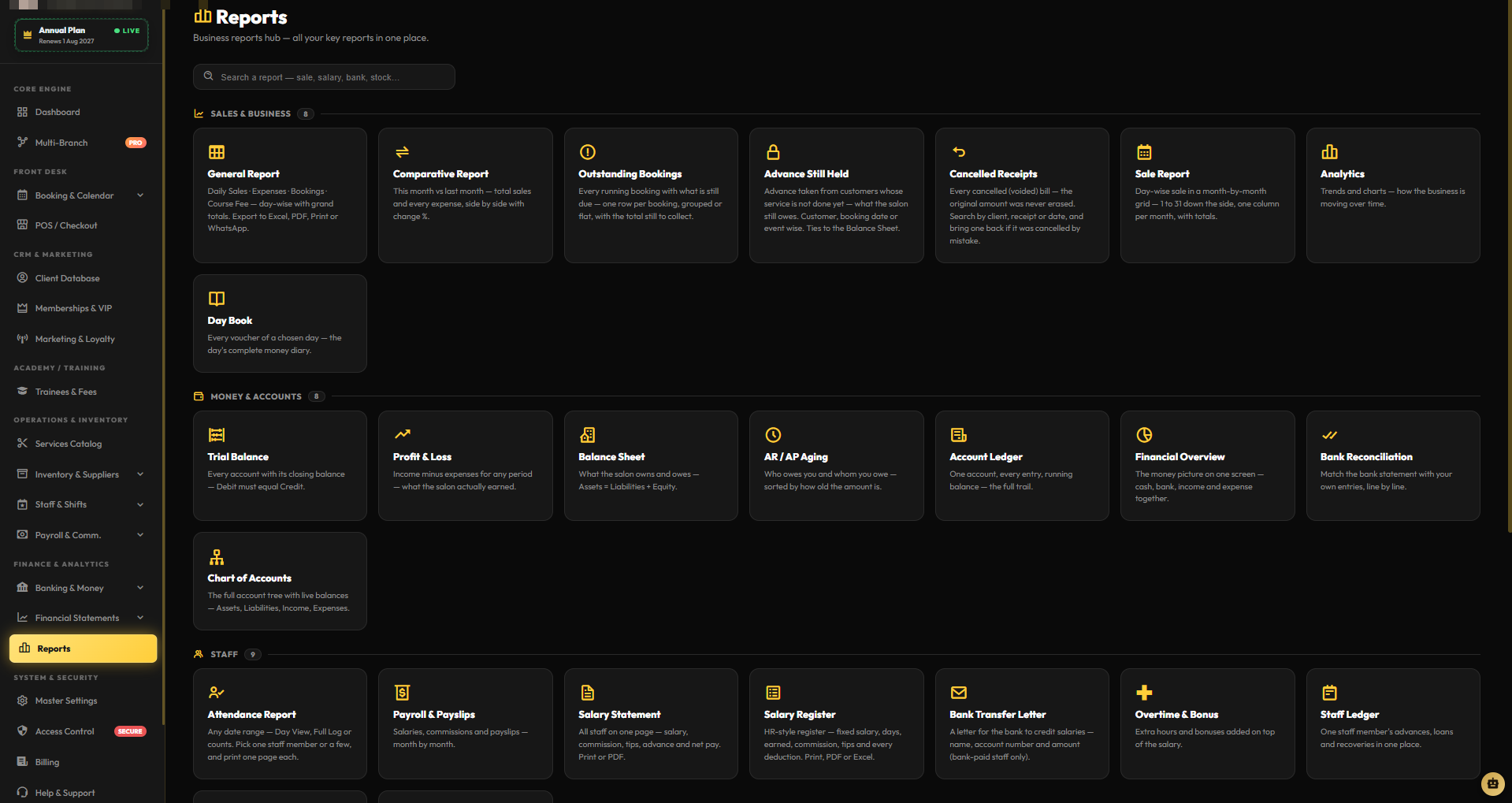This screenshot has width=1512, height=803.
Task: Click the Comparative Report arrows icon
Action: point(402,152)
